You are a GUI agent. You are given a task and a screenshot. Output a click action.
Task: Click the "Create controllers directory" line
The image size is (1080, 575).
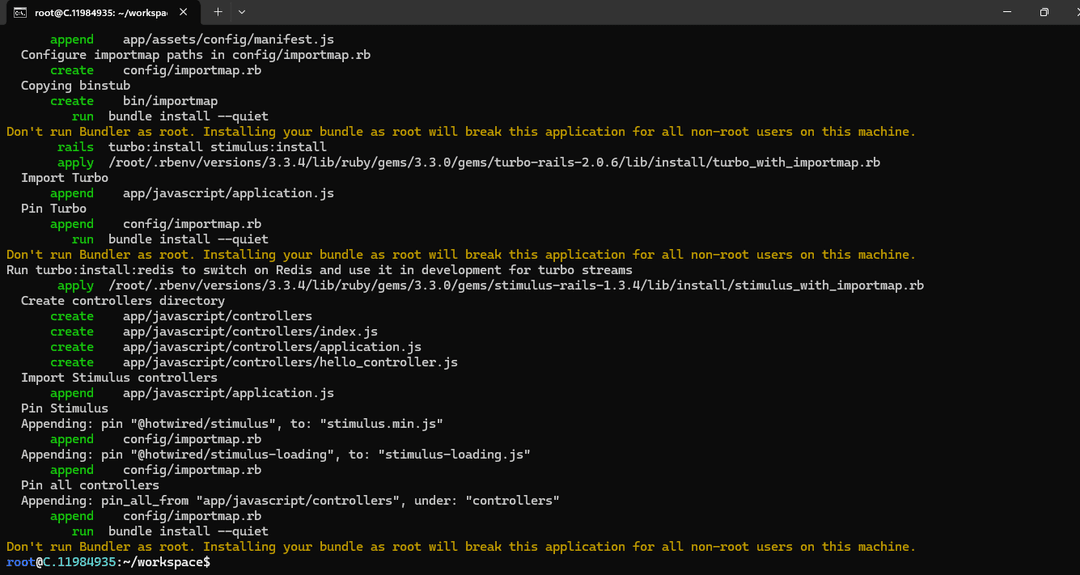(x=123, y=301)
